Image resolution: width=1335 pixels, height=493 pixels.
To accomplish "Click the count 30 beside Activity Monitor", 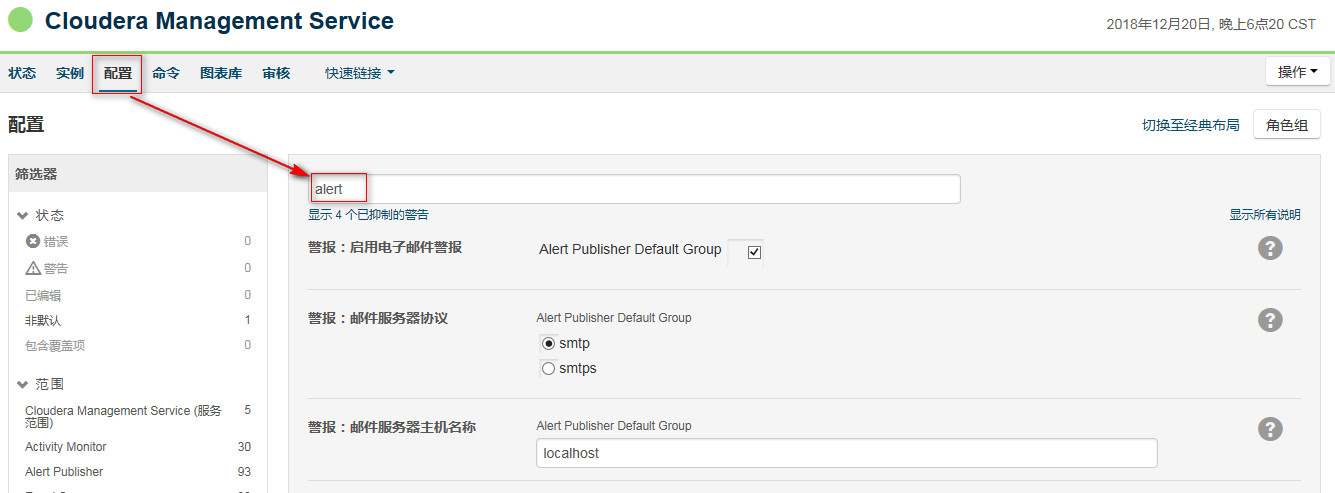I will 244,447.
